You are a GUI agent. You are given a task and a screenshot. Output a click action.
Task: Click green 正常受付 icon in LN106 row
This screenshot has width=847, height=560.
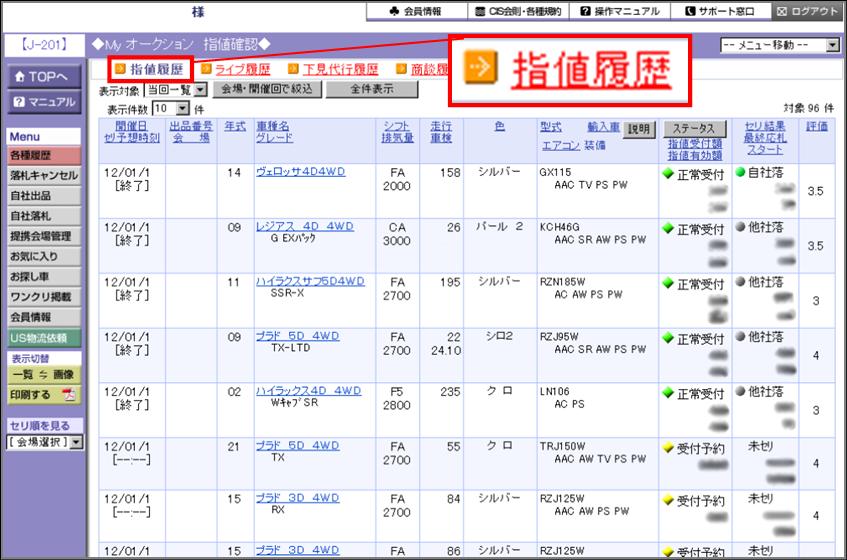(x=668, y=393)
